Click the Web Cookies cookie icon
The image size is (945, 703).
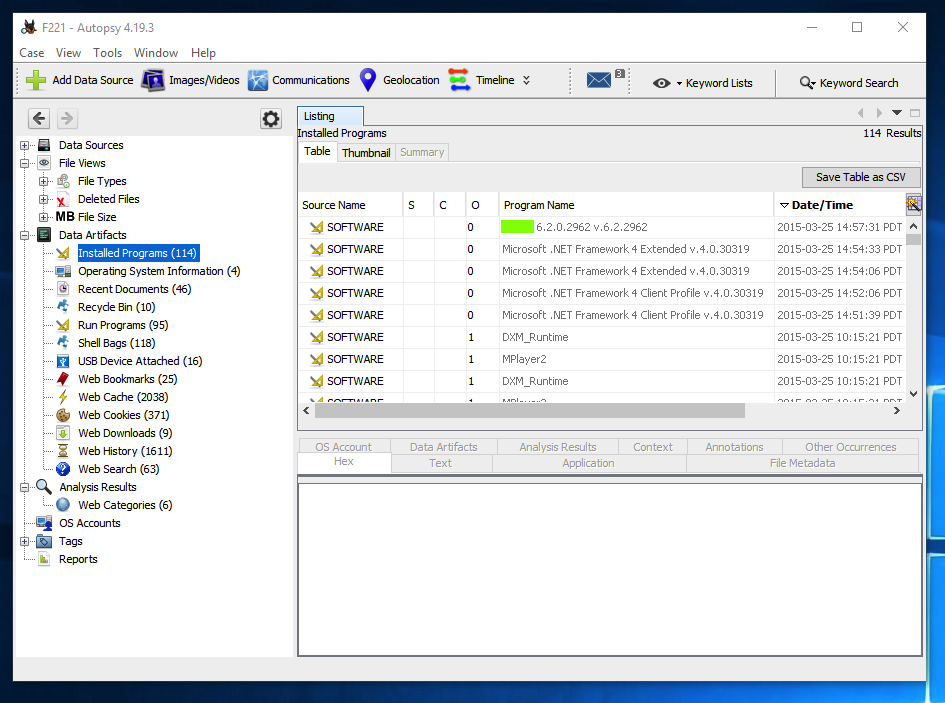(63, 415)
